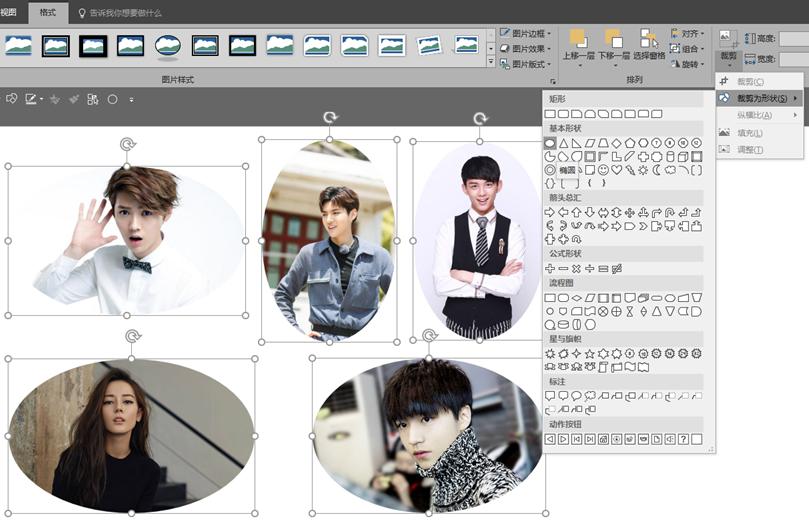Select the first picture style thumbnail
Image resolution: width=809 pixels, height=526 pixels.
19,45
